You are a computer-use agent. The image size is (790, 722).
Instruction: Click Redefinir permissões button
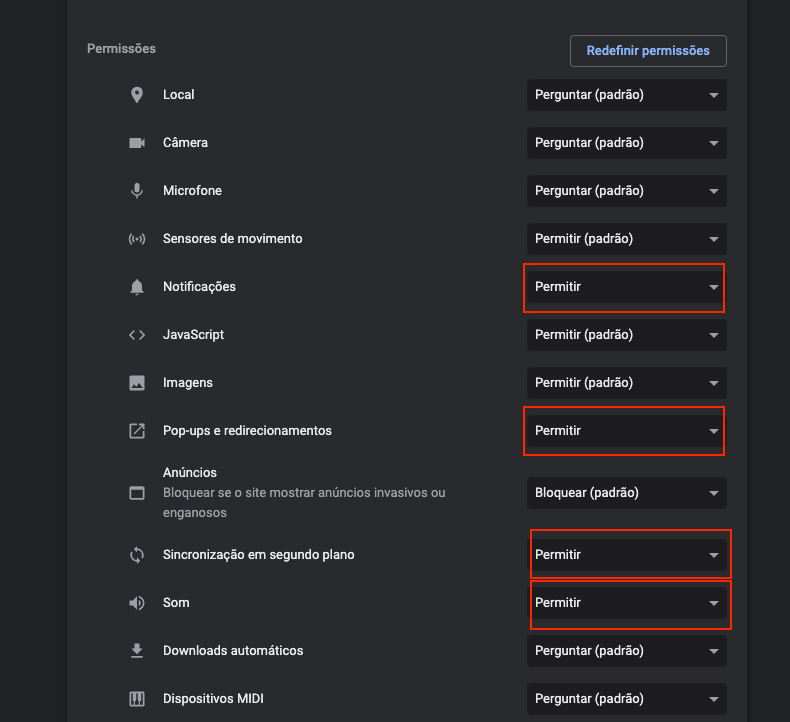[x=648, y=51]
